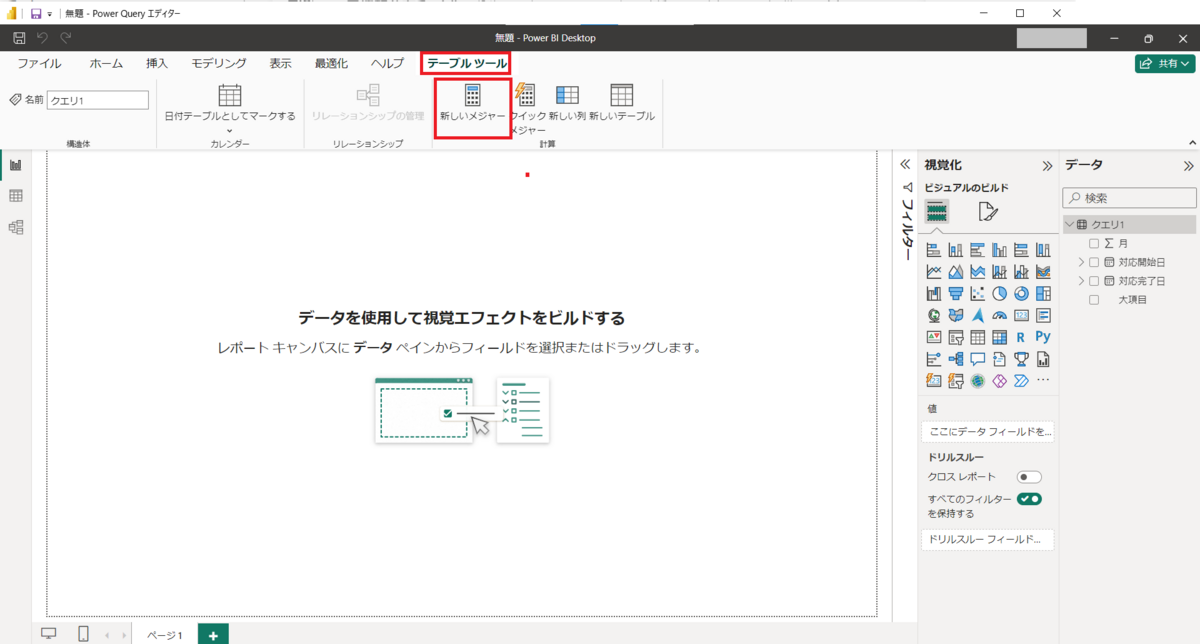Viewport: 1200px width, 644px height.
Task: Click 新しいテーブル button
Action: [x=621, y=104]
